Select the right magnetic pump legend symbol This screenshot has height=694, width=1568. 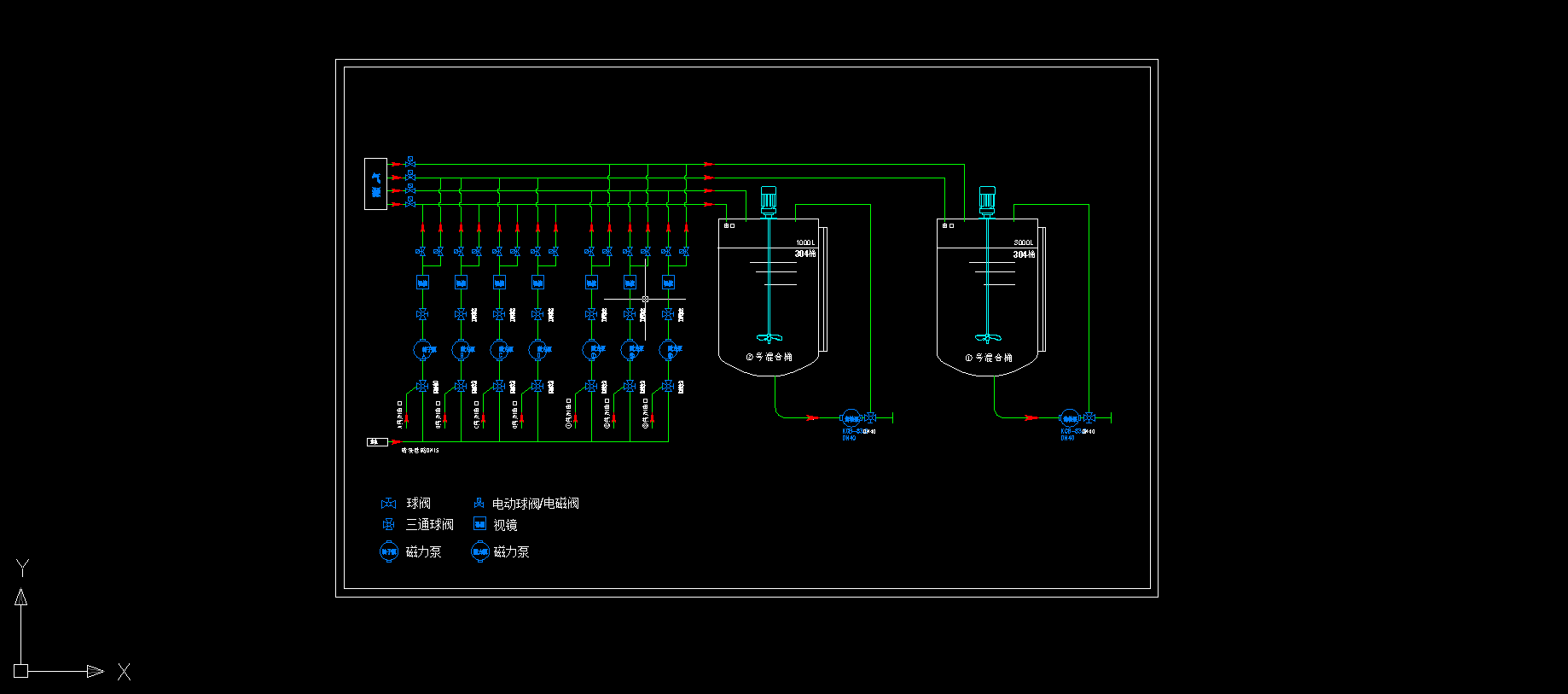(x=480, y=552)
